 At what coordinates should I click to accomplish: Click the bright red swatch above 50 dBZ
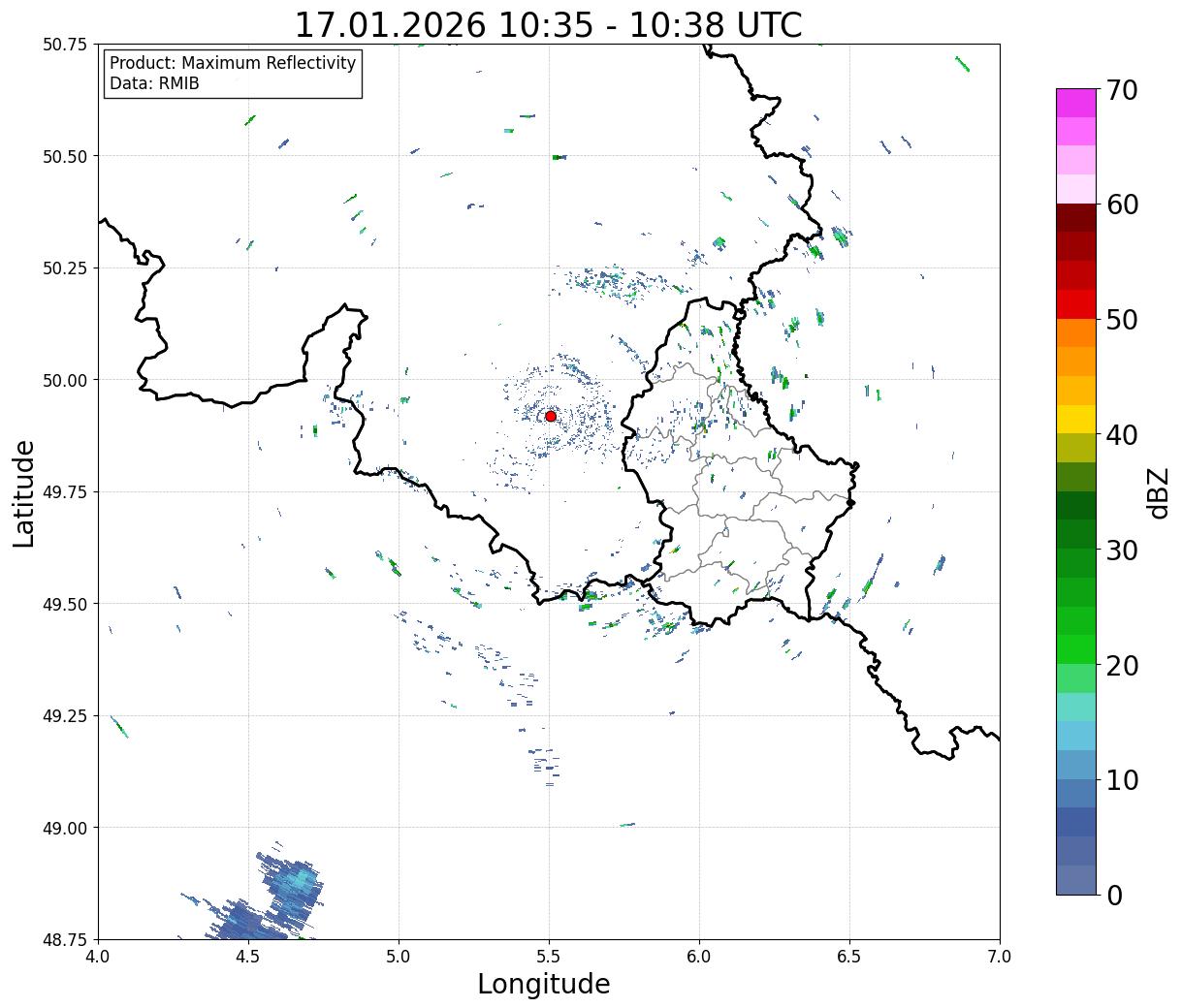click(x=1076, y=304)
